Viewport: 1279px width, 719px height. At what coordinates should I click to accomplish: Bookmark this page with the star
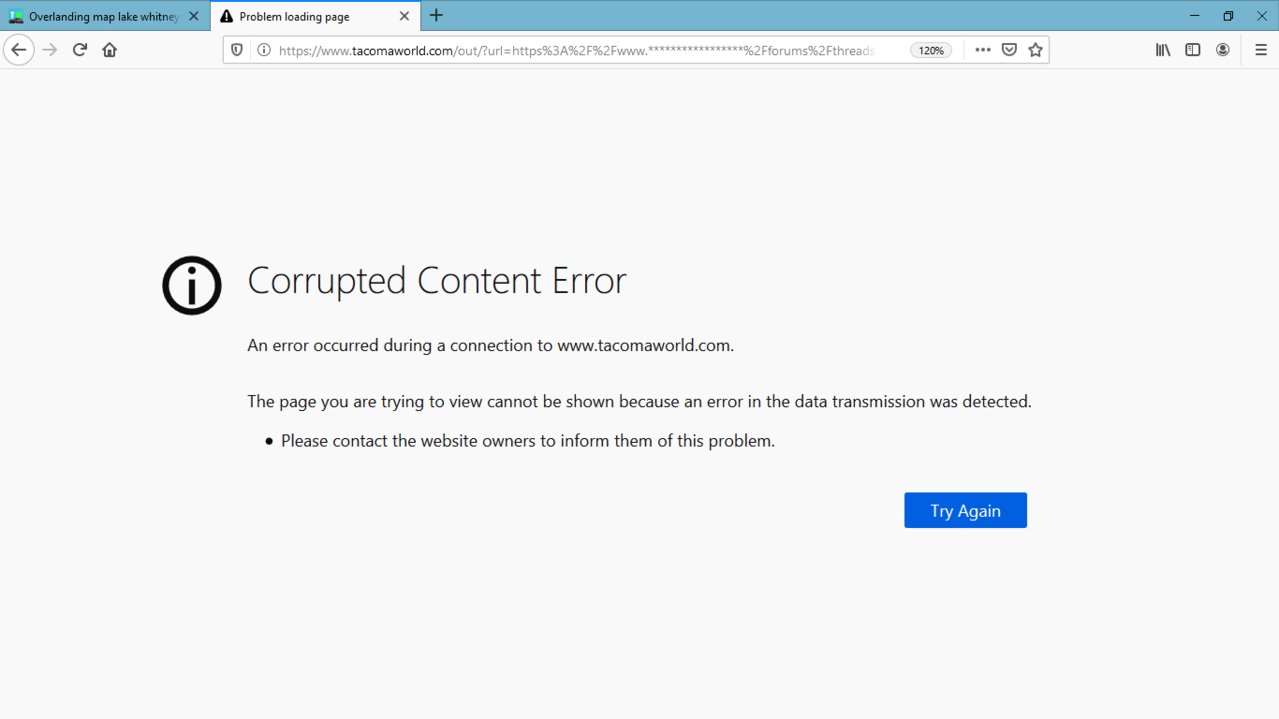(1035, 50)
